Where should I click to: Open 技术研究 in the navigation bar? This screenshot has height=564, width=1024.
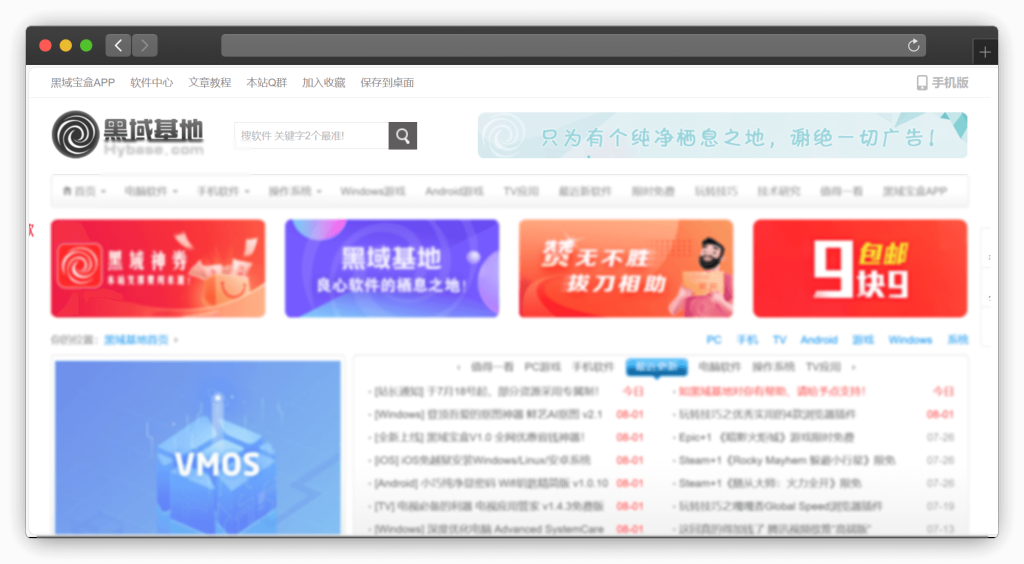(779, 191)
